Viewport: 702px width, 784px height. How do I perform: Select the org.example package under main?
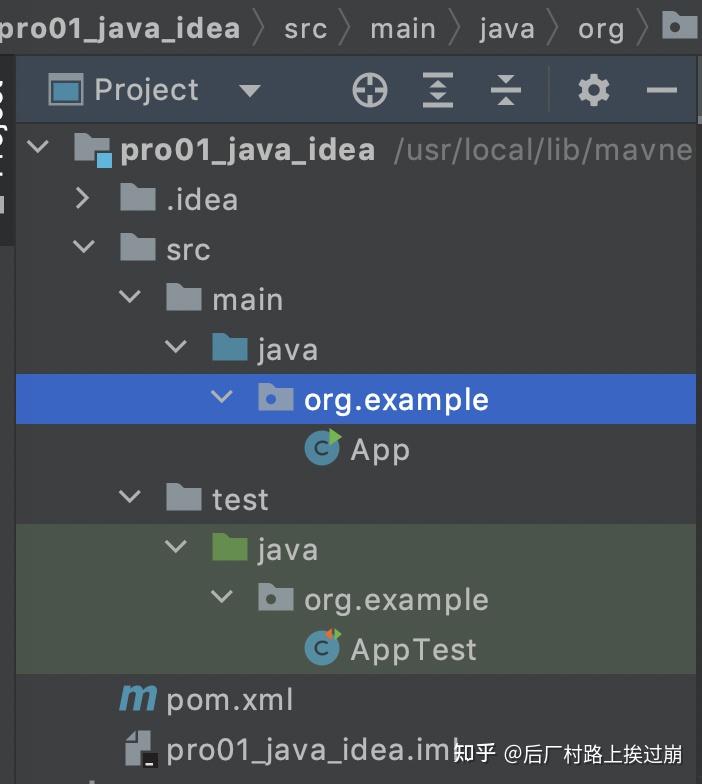(396, 399)
